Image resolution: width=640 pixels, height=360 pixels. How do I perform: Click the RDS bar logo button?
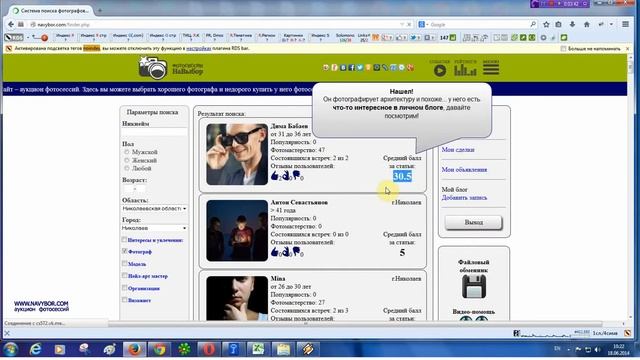coord(14,38)
